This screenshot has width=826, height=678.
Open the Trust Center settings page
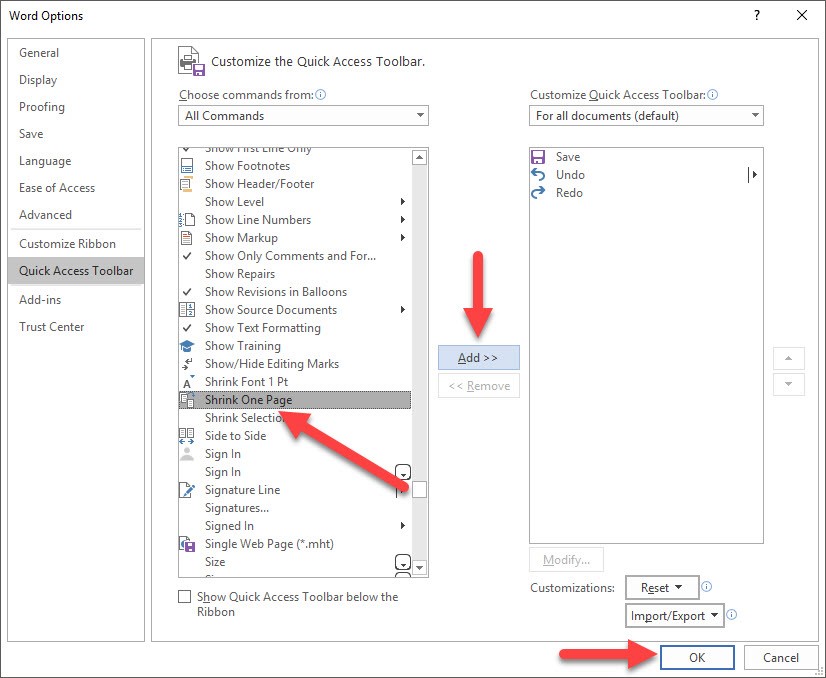51,326
